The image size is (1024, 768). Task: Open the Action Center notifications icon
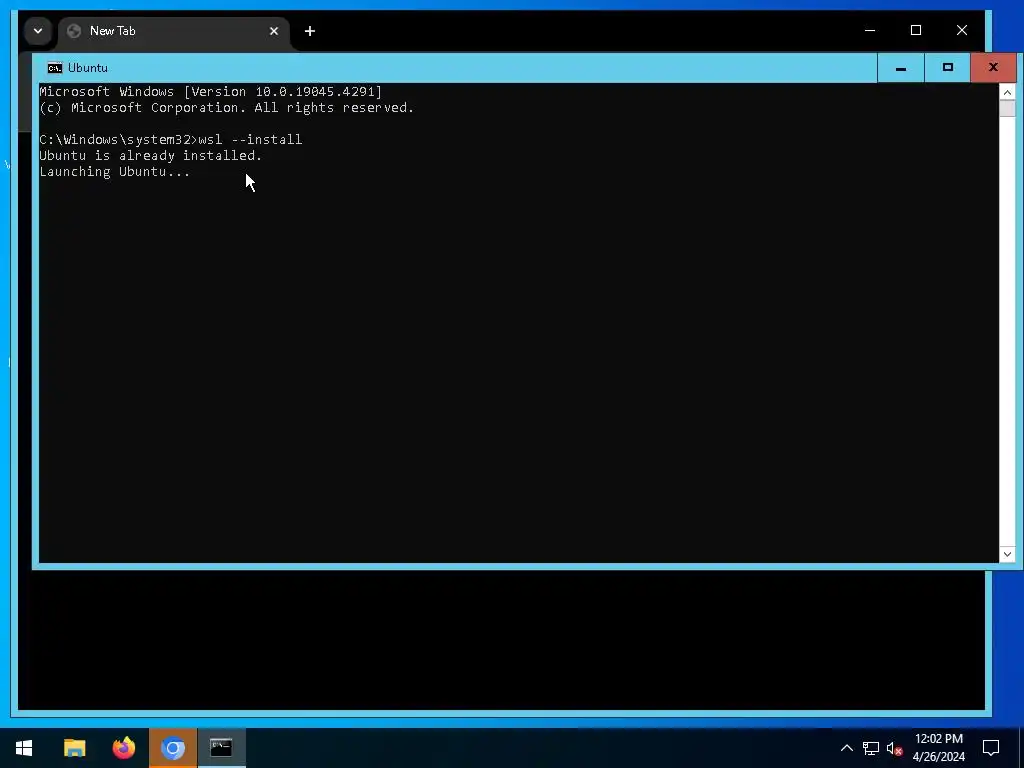pos(991,748)
